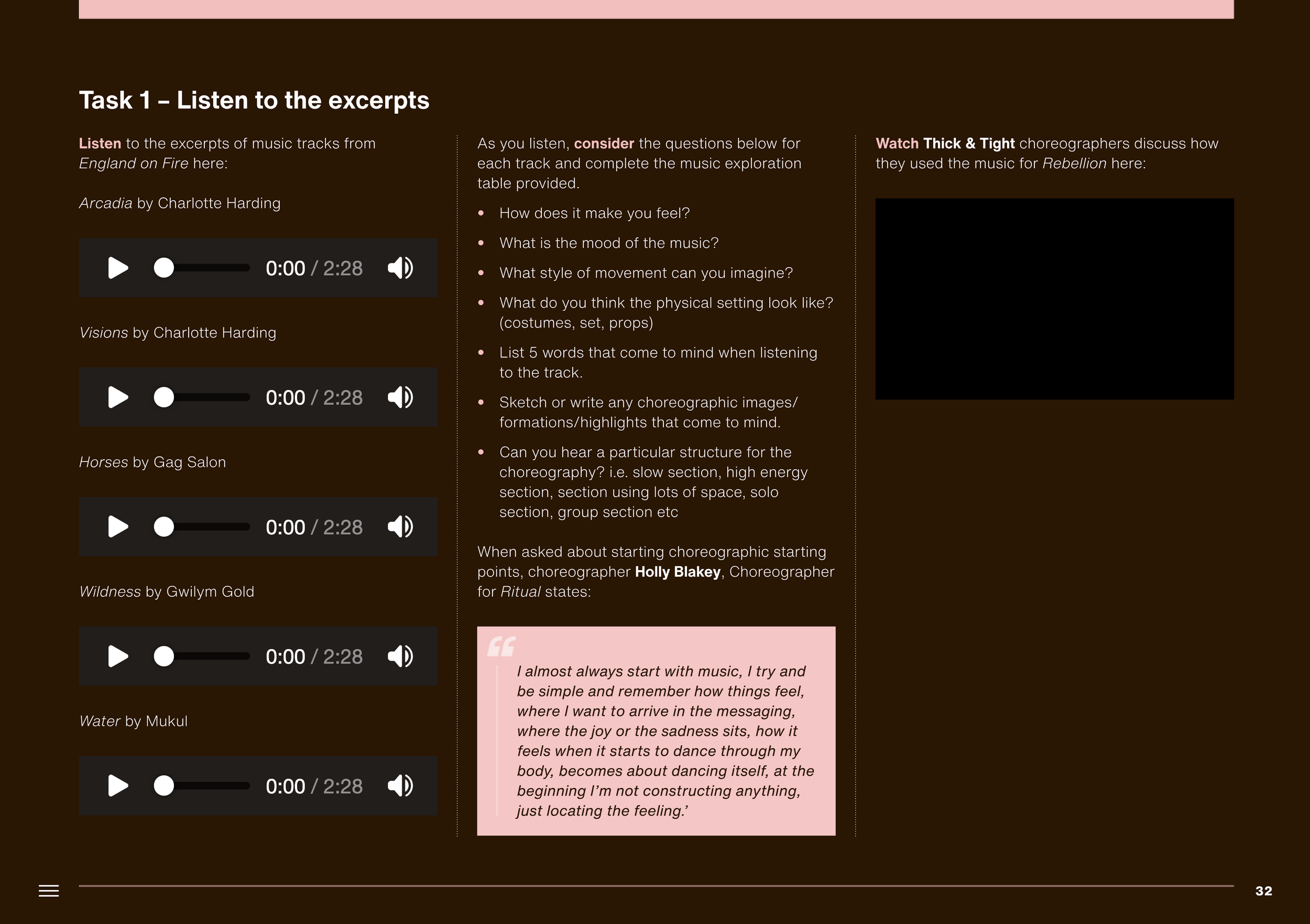Screen dimensions: 1310x924
Task: Click the pink 'consider' keyword
Action: pyautogui.click(x=604, y=143)
